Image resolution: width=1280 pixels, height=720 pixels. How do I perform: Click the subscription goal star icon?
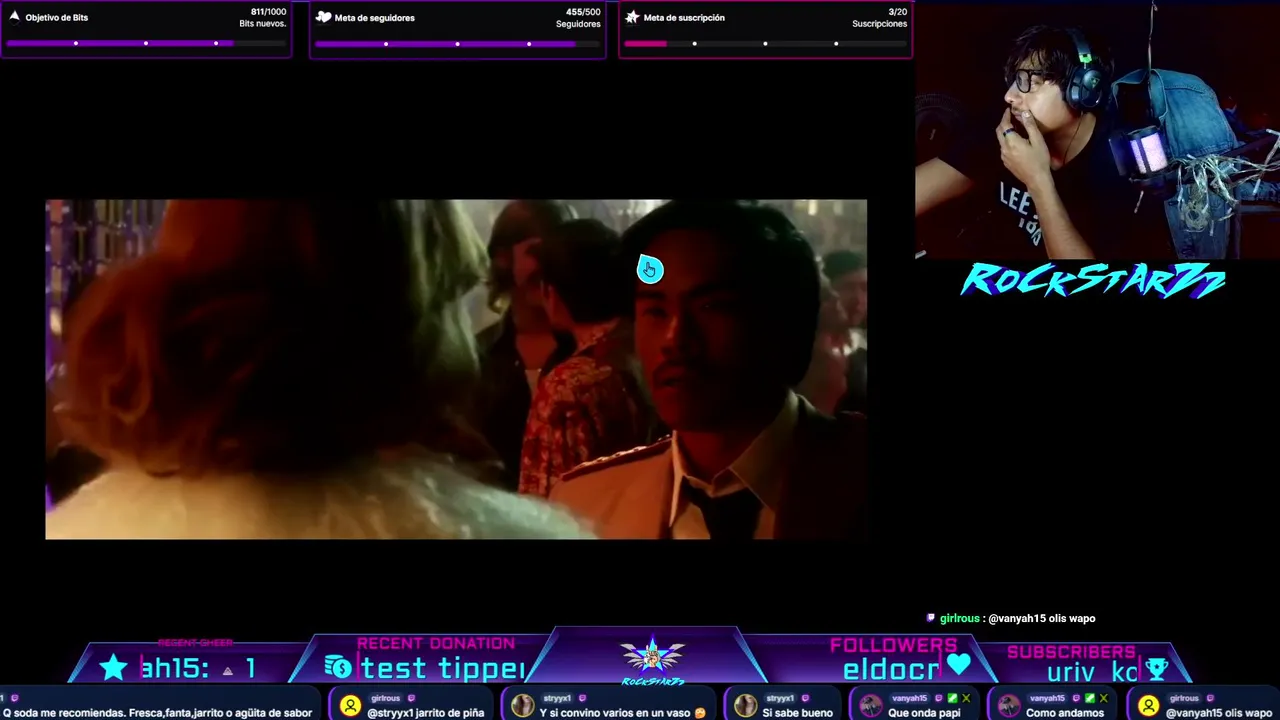[x=632, y=17]
